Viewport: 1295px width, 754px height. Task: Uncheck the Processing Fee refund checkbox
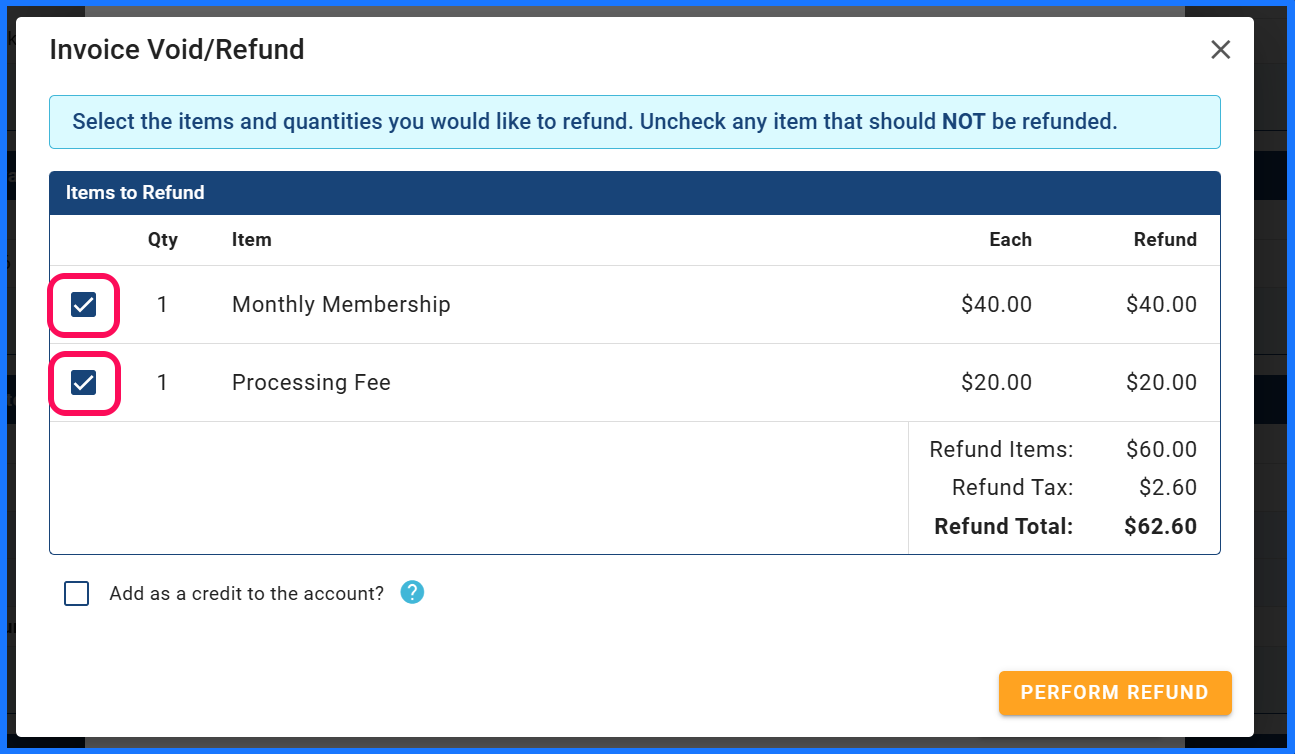[83, 383]
